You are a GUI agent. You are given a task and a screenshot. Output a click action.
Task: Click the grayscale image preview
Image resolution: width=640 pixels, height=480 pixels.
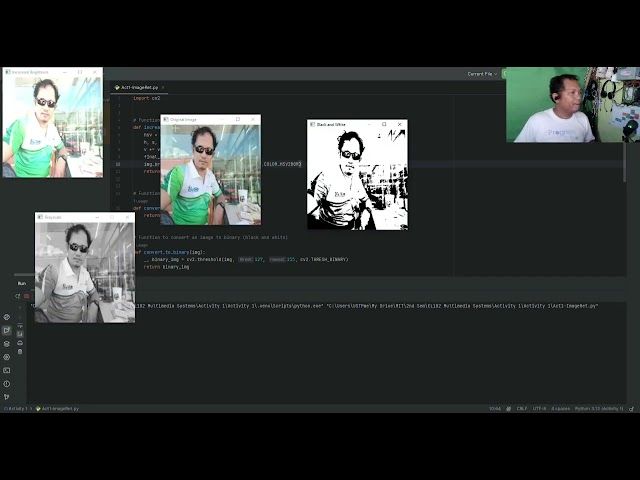point(85,272)
